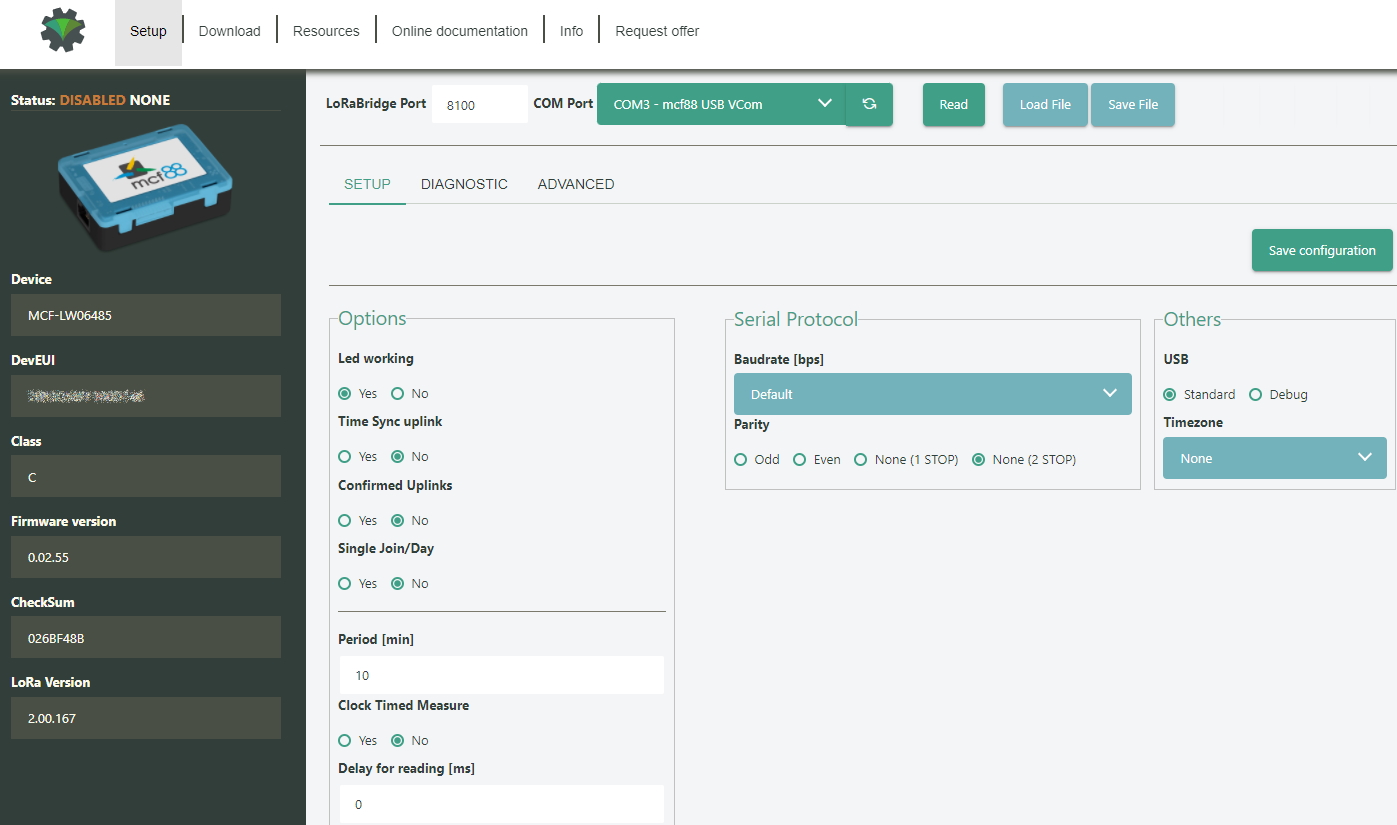Open the Timezone dropdown
This screenshot has width=1397, height=825.
1274,458
